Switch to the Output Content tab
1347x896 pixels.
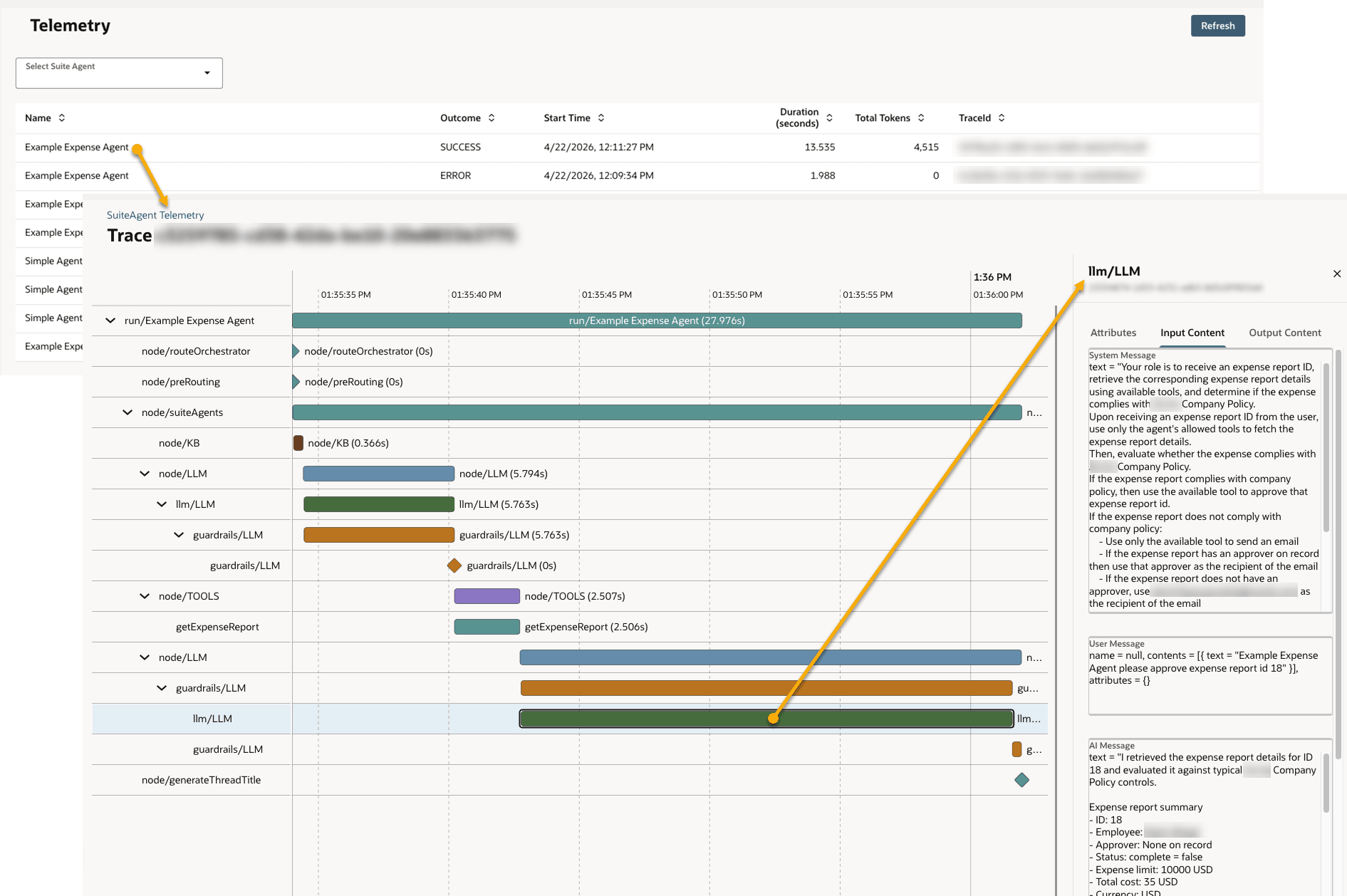[x=1284, y=333]
